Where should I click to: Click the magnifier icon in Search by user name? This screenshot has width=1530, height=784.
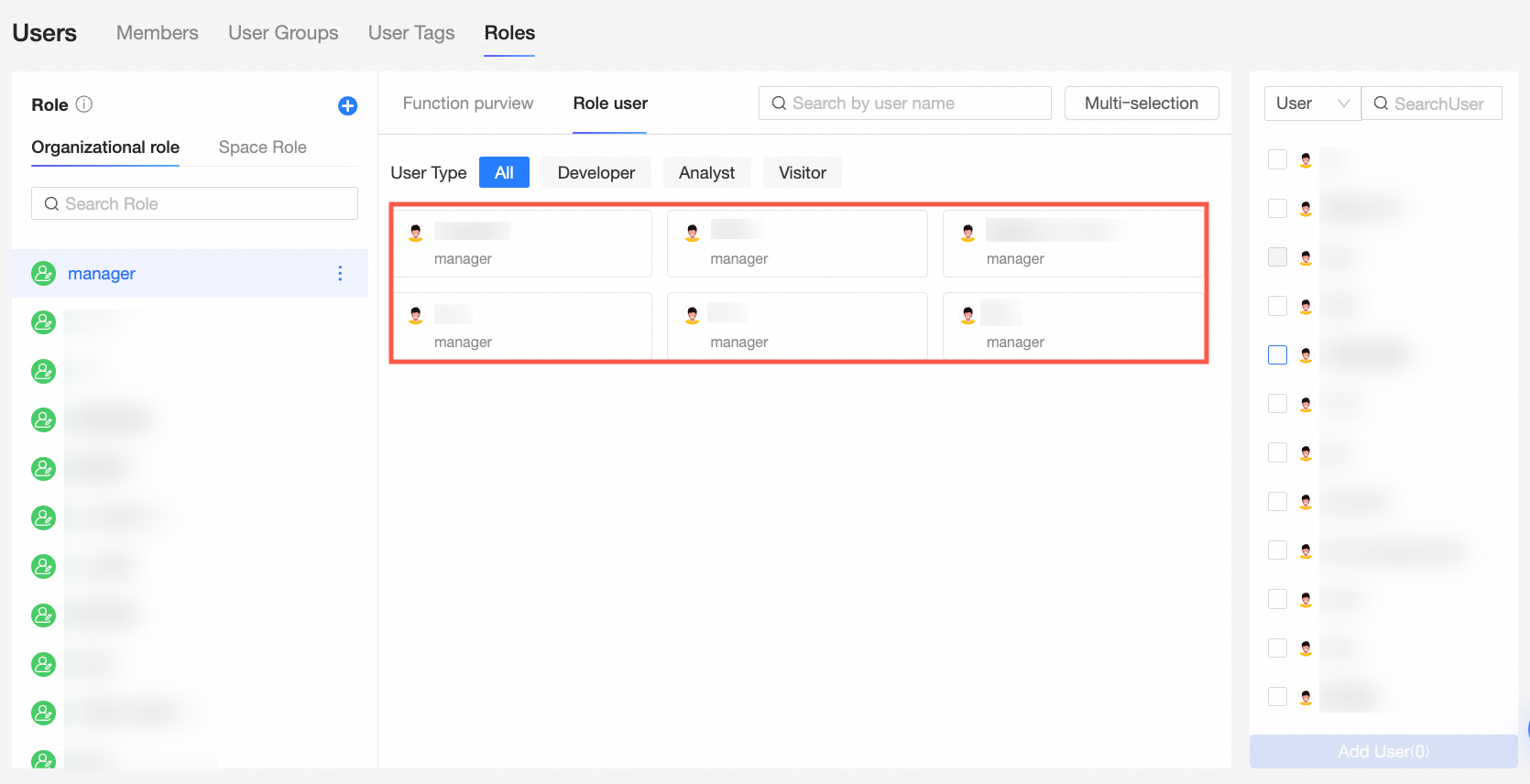pos(779,103)
